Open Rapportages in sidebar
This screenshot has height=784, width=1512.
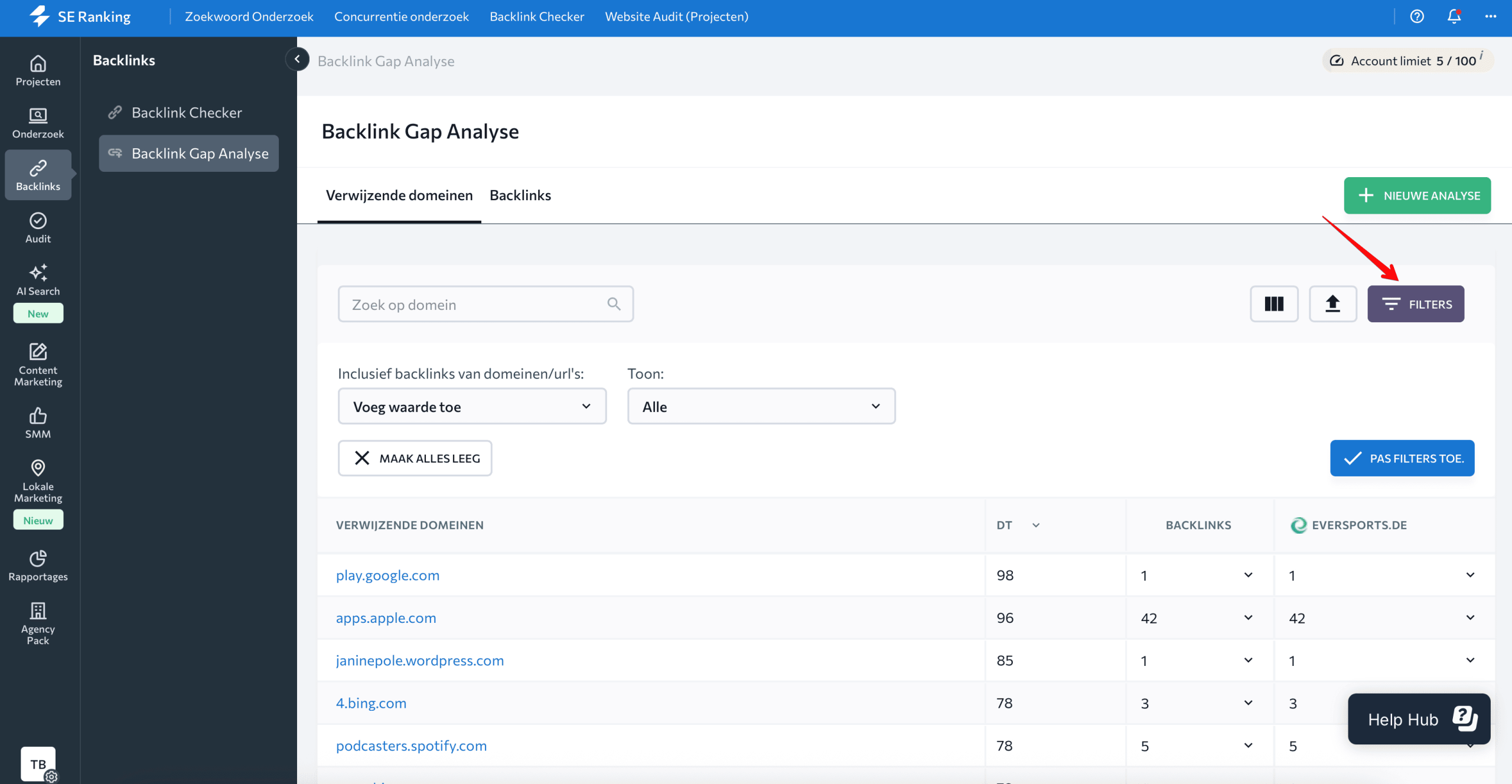pyautogui.click(x=38, y=566)
